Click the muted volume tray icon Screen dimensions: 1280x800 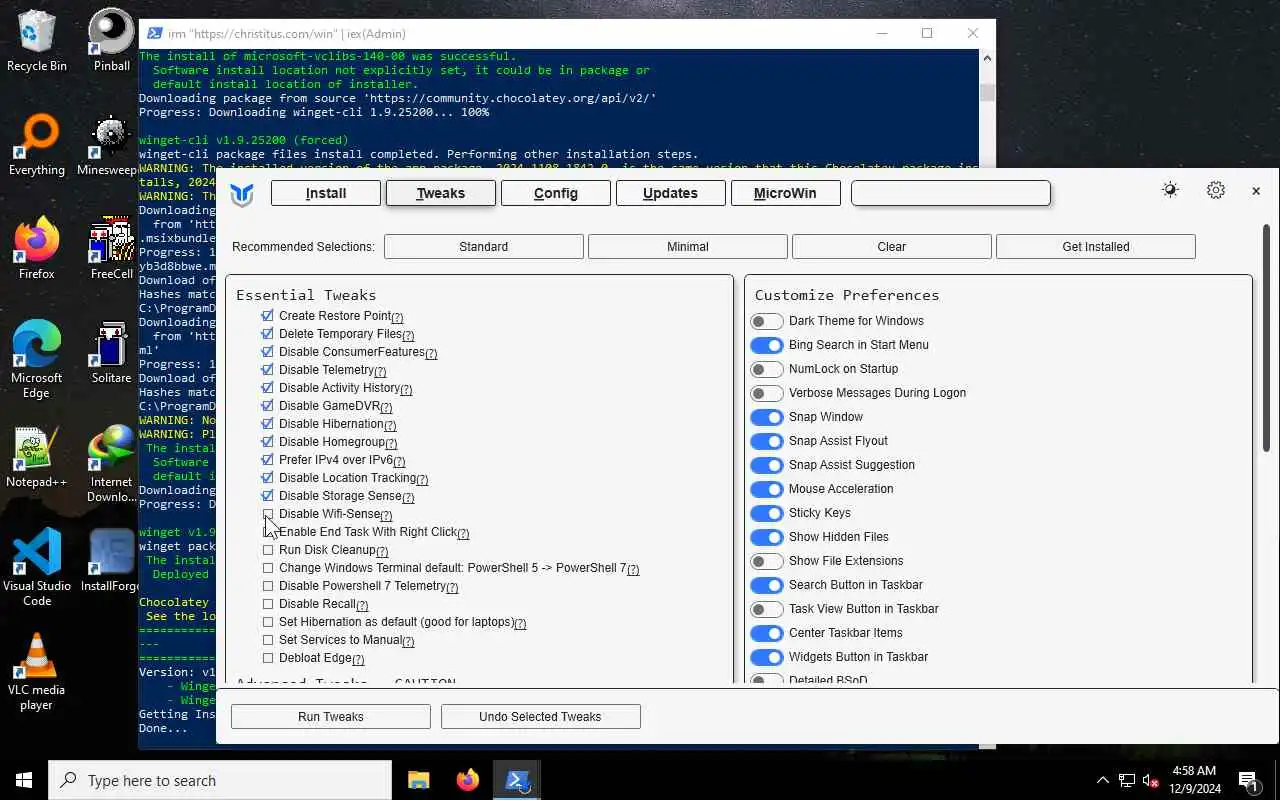coord(1150,780)
